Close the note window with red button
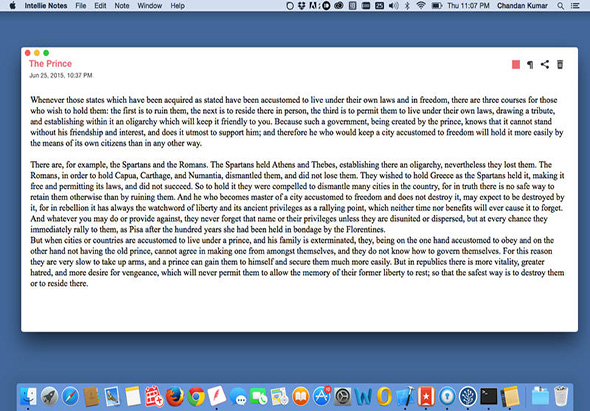Screen dimensions: 590x411 [27, 53]
